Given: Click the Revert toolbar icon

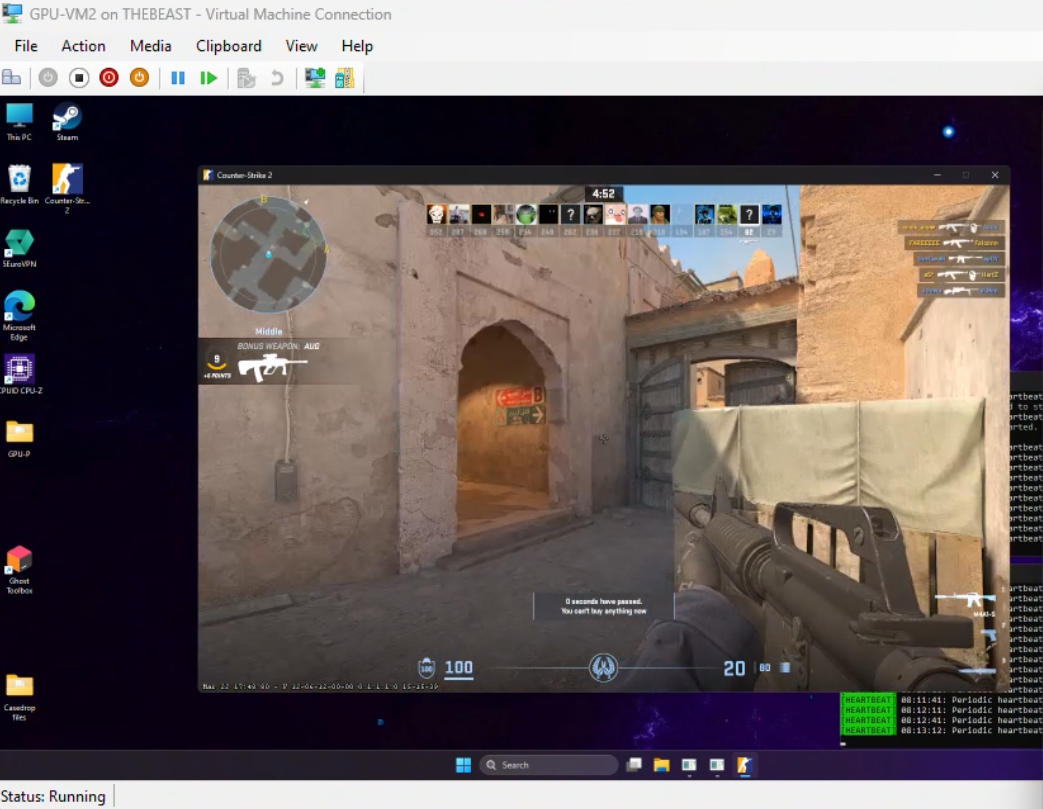Looking at the screenshot, I should (277, 78).
